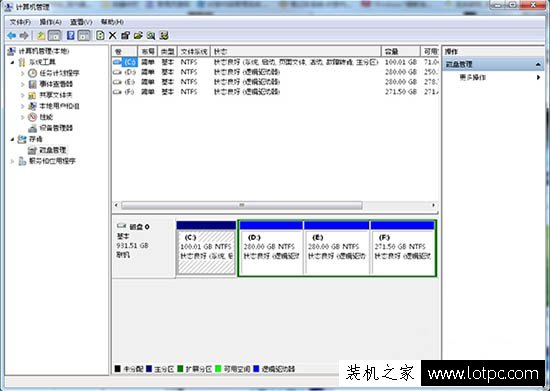Click the 磁盘 0 disk label box
The width and height of the screenshot is (550, 391).
[x=144, y=248]
